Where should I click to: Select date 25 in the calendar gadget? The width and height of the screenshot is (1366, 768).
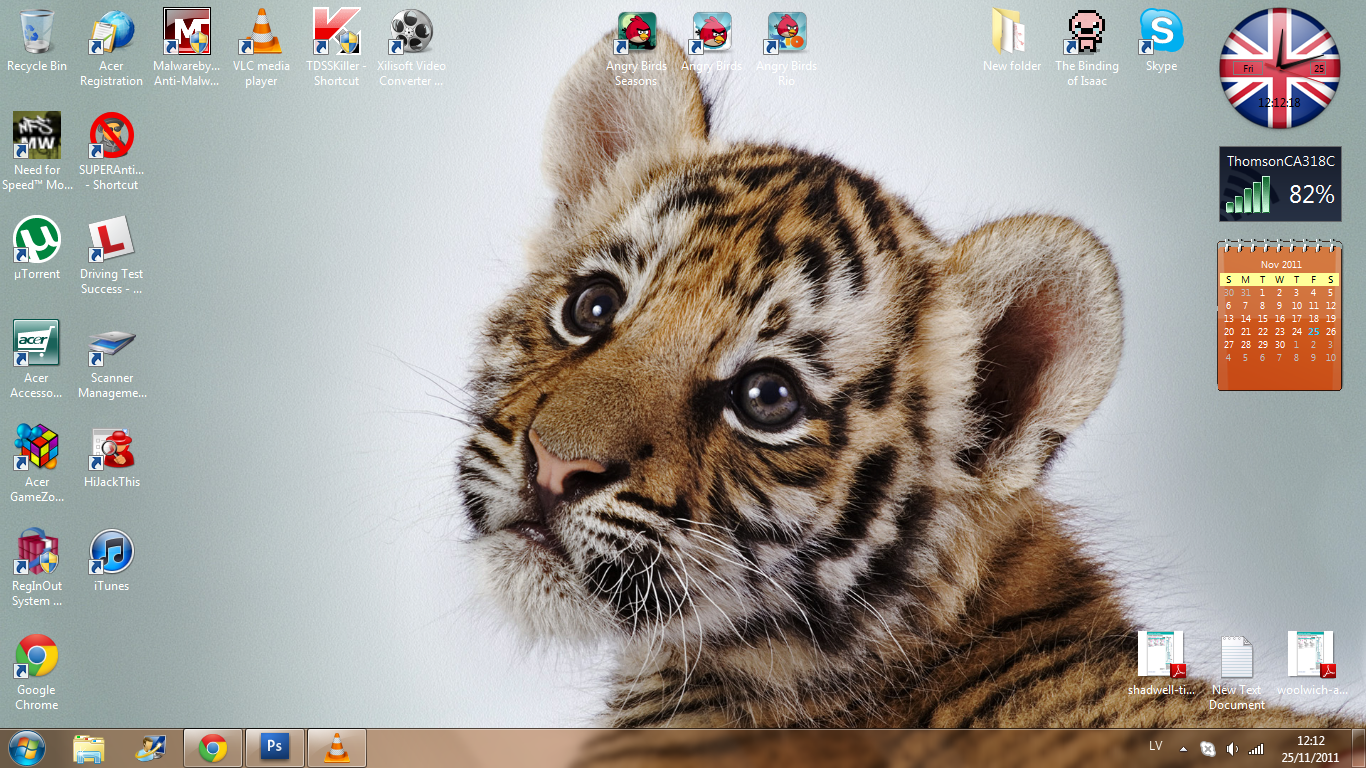[1313, 332]
